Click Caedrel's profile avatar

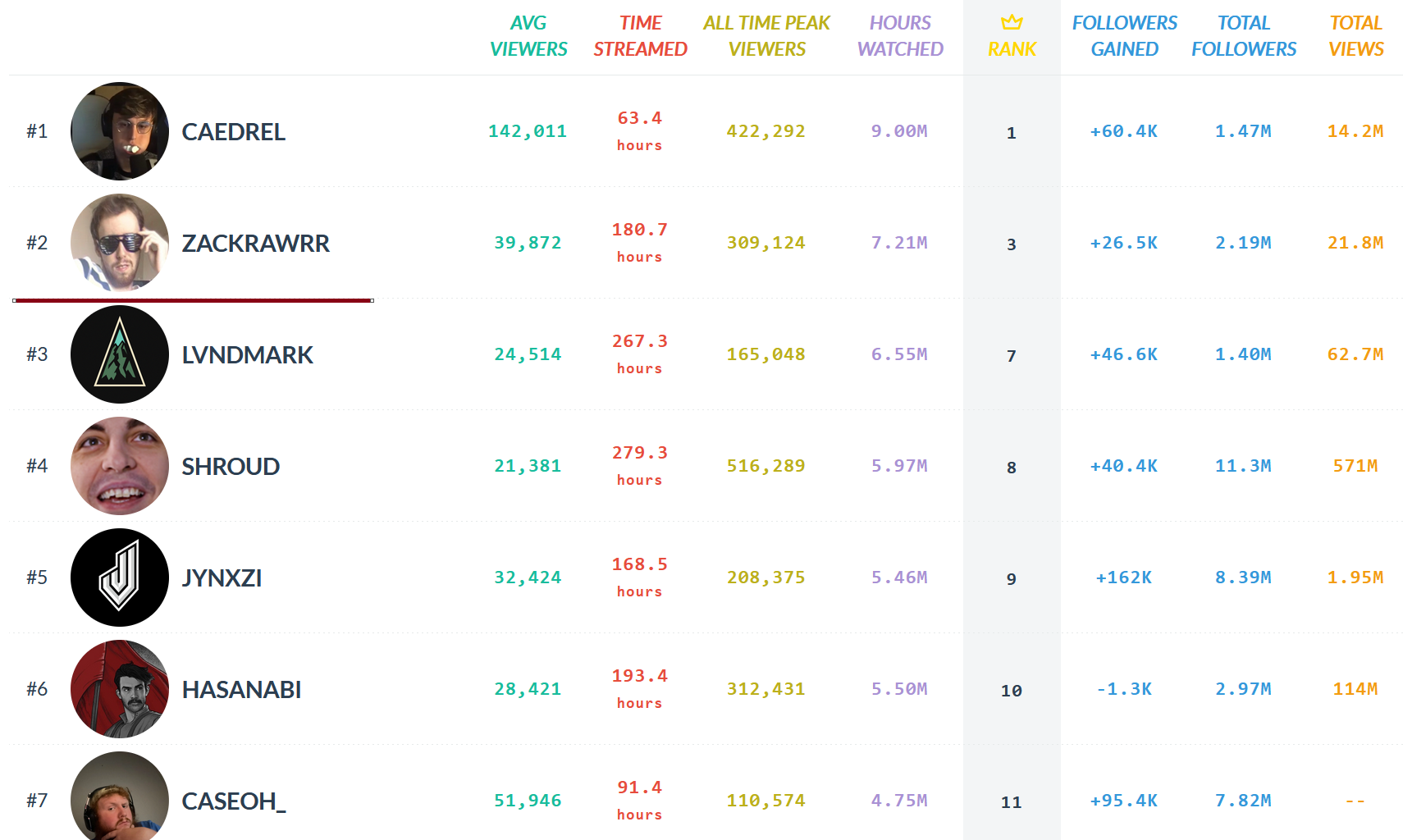click(x=120, y=131)
